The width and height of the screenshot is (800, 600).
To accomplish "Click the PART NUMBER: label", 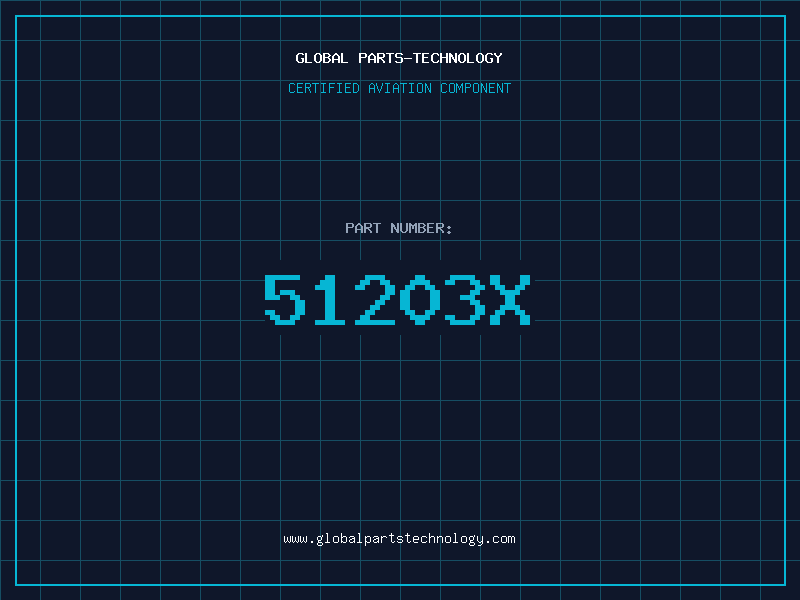I will tap(398, 228).
